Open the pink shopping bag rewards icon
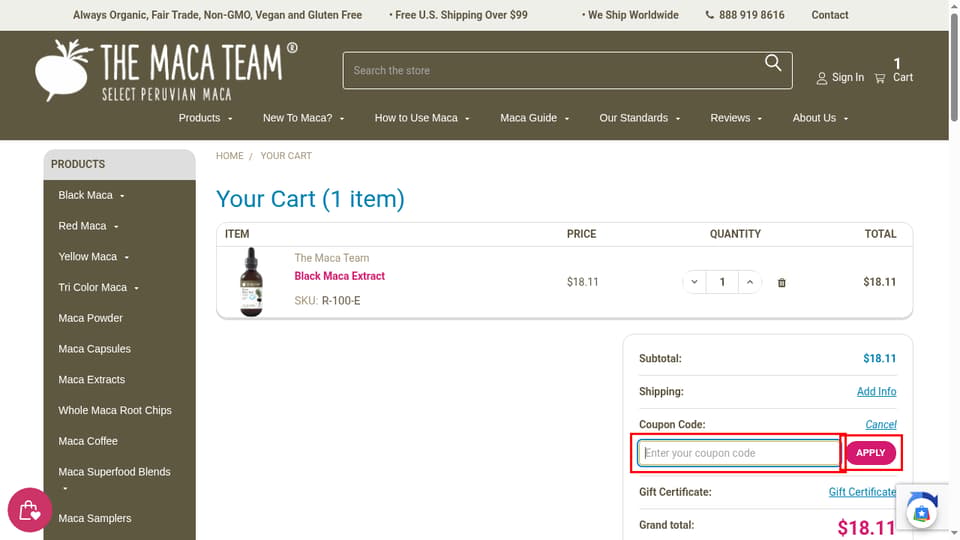This screenshot has height=540, width=960. coord(29,509)
